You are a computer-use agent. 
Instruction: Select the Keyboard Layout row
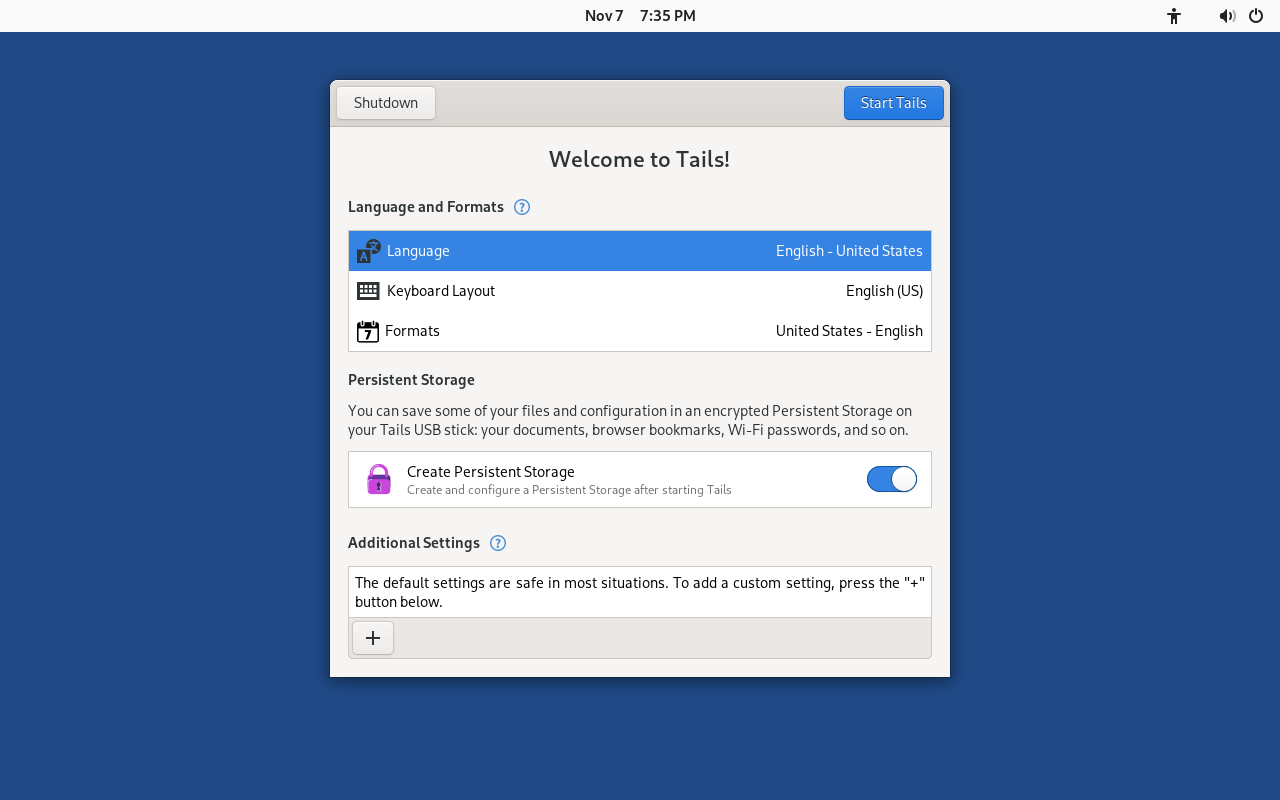click(x=640, y=291)
